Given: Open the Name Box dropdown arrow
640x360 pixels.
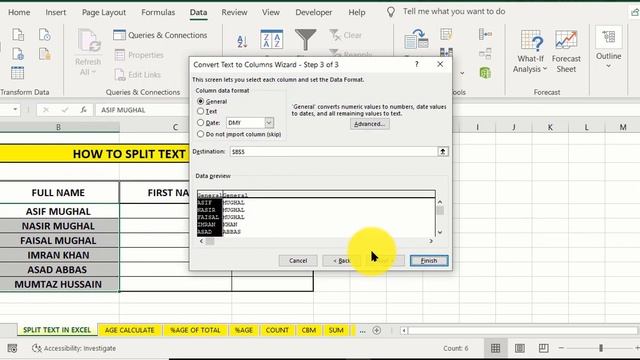Looking at the screenshot, I should 15,109.
